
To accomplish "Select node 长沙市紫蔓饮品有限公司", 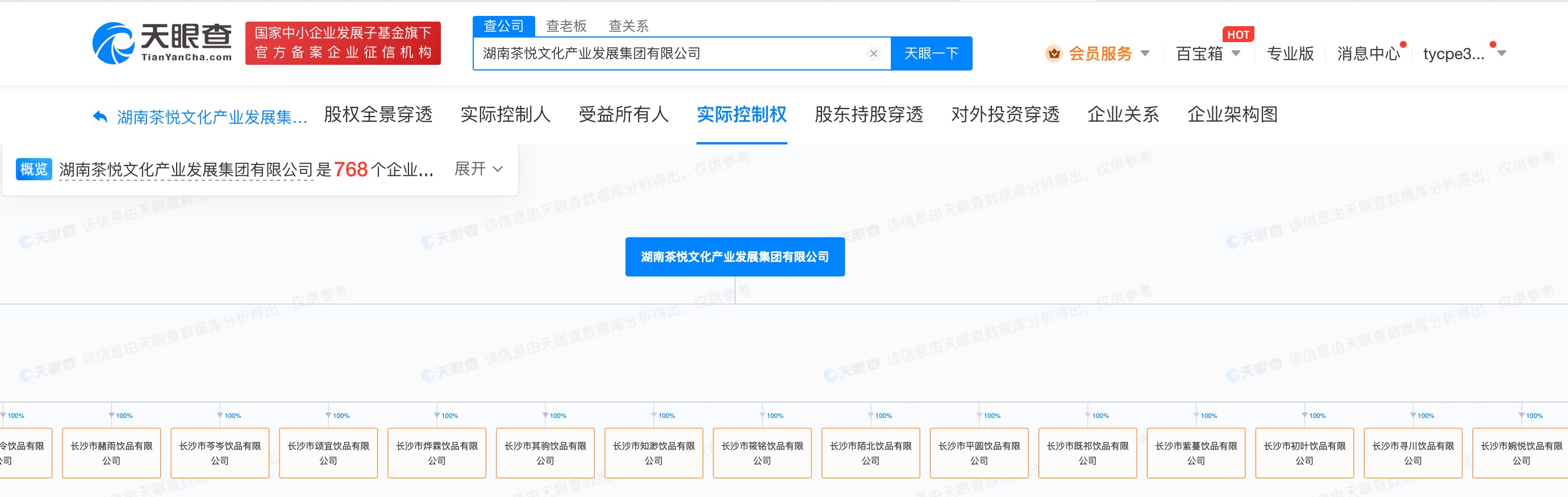I will click(x=1196, y=453).
